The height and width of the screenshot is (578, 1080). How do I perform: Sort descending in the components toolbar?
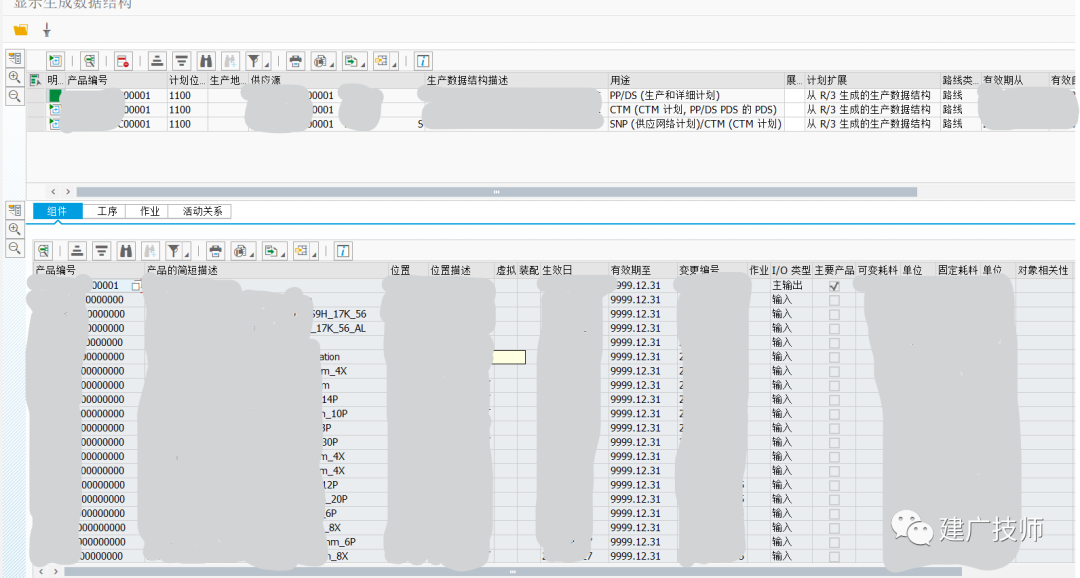101,251
